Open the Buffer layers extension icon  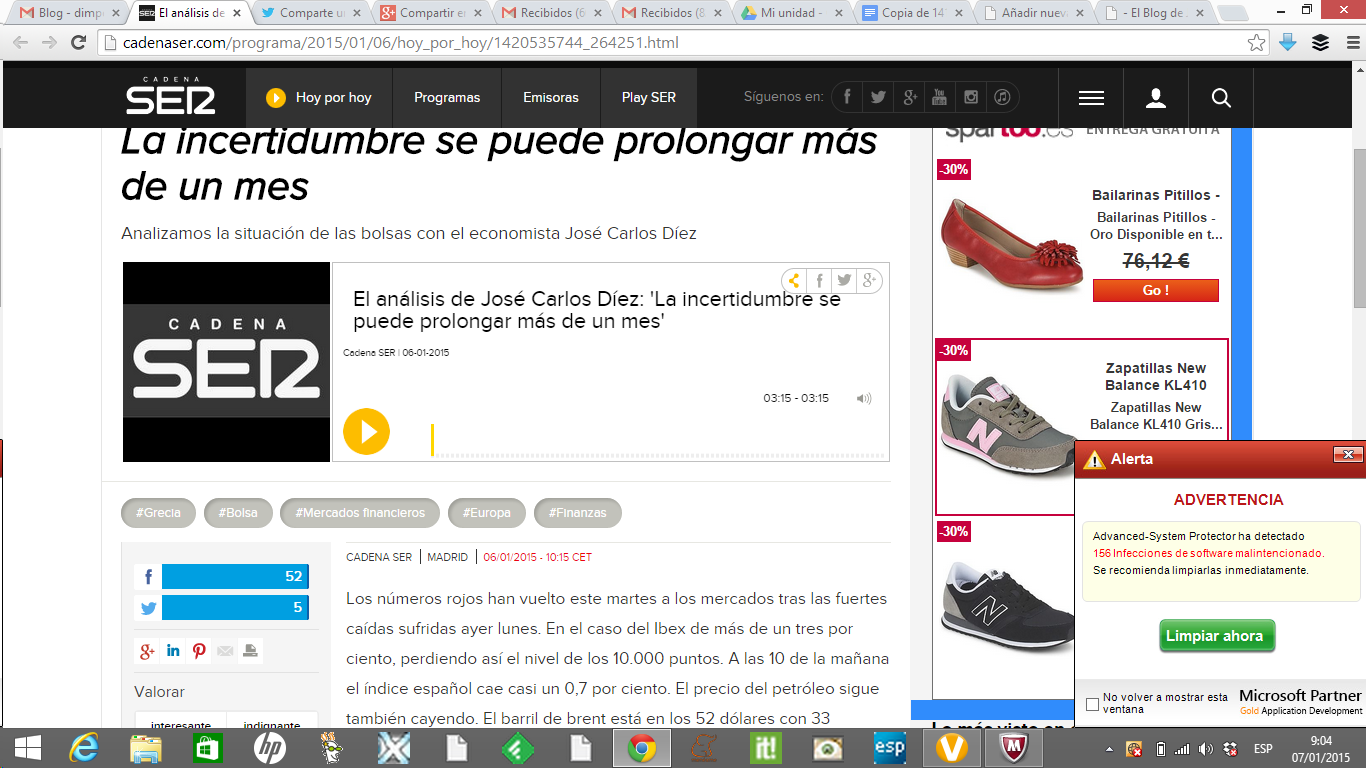coord(1320,43)
